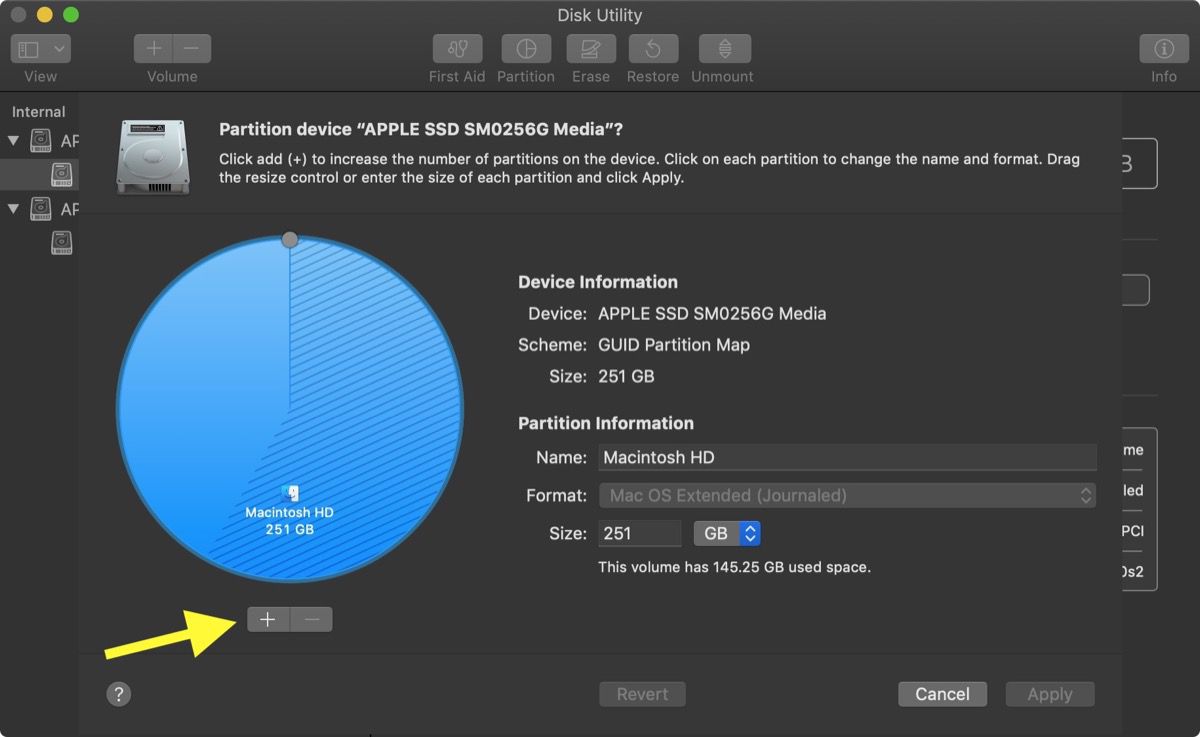This screenshot has width=1200, height=737.
Task: Click the Add Volume plus icon
Action: [x=154, y=48]
